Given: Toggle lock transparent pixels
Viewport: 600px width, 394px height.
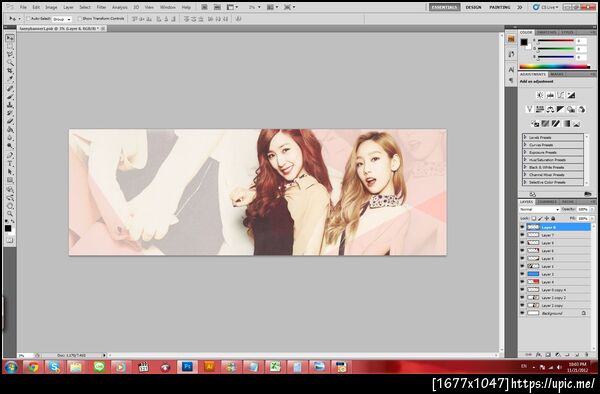Looking at the screenshot, I should click(x=534, y=218).
